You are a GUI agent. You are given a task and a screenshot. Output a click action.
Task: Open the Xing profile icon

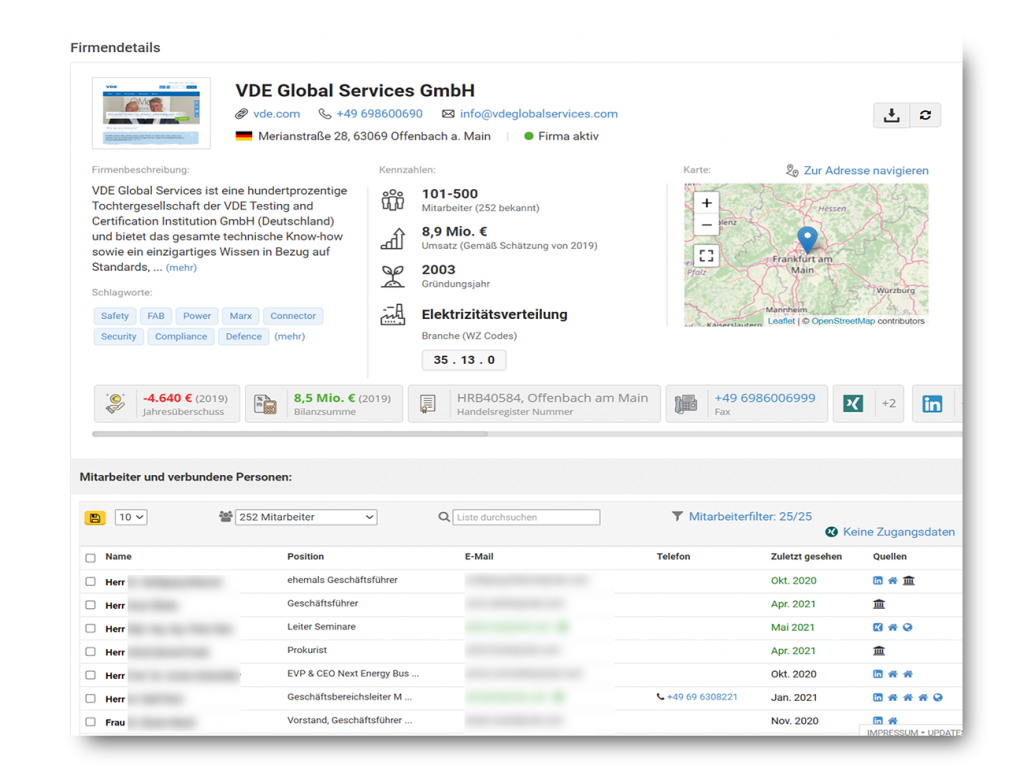point(853,404)
